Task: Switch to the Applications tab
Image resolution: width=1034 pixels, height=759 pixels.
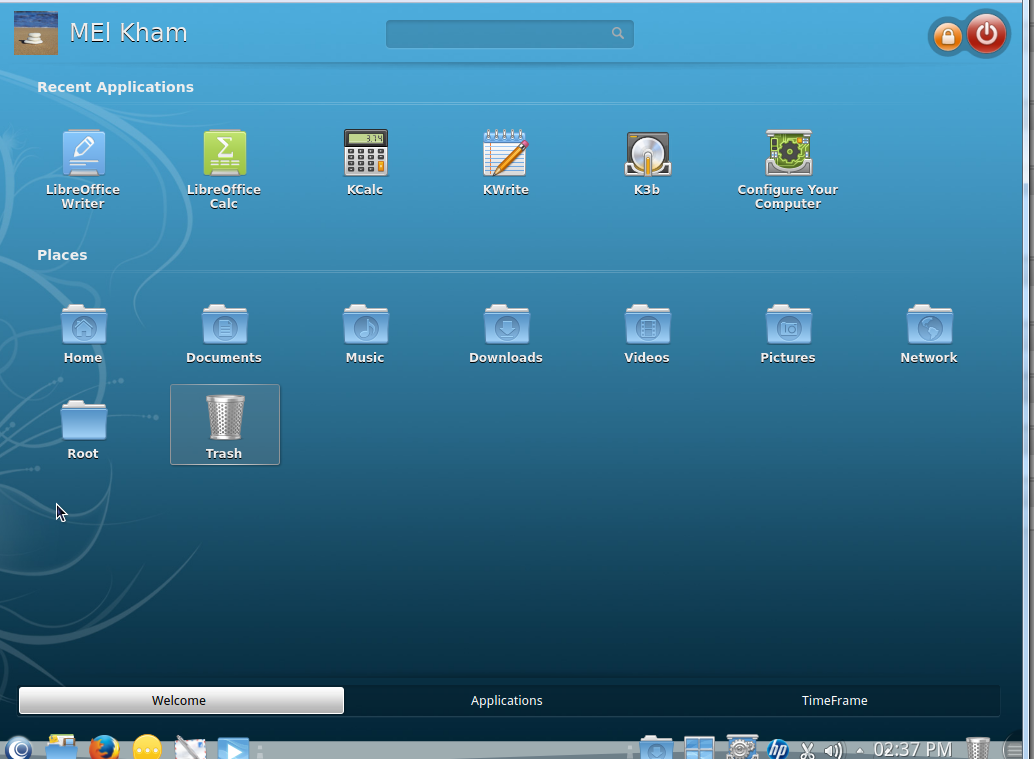Action: click(506, 700)
